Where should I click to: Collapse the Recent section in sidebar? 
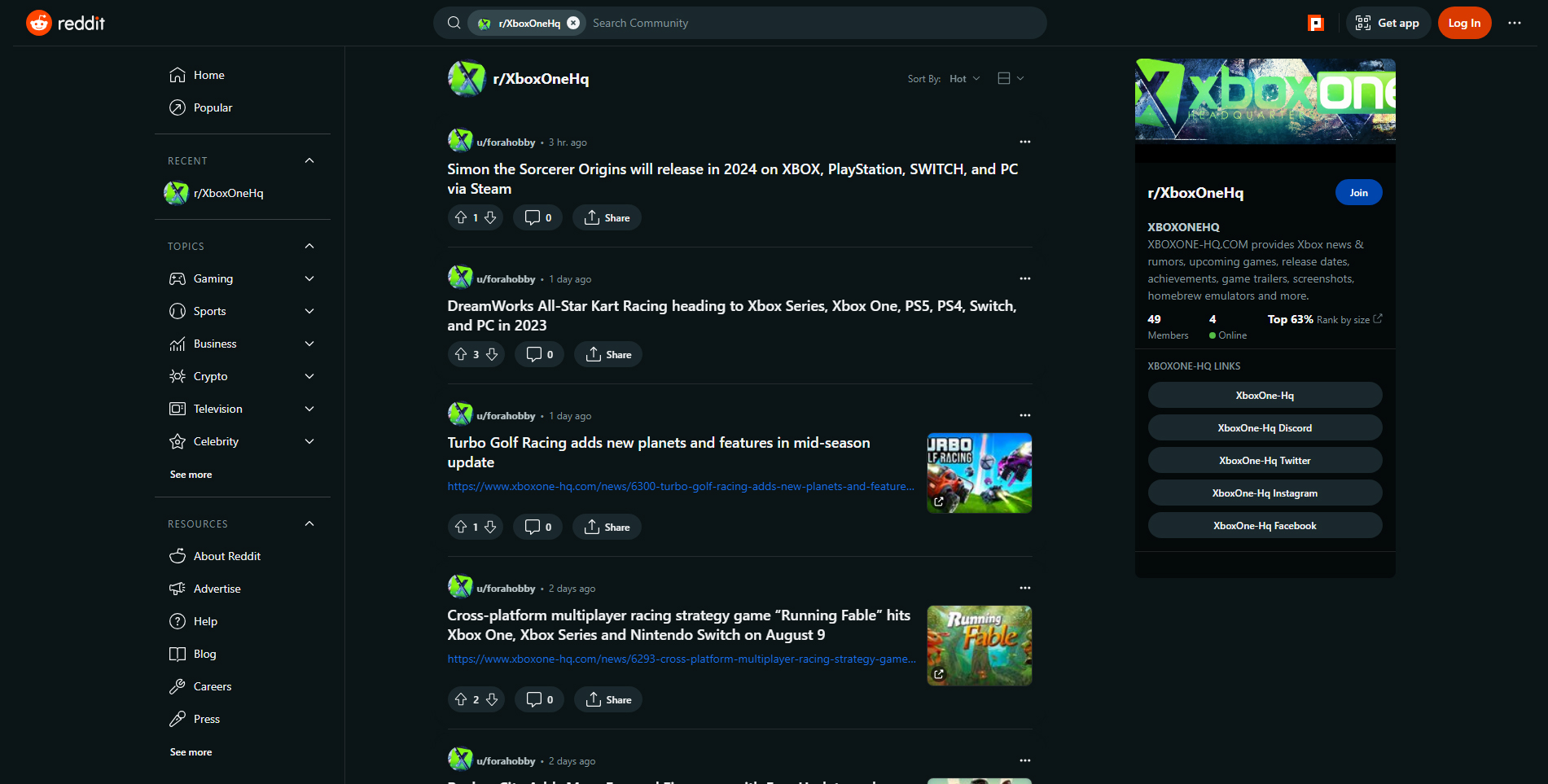click(x=309, y=160)
